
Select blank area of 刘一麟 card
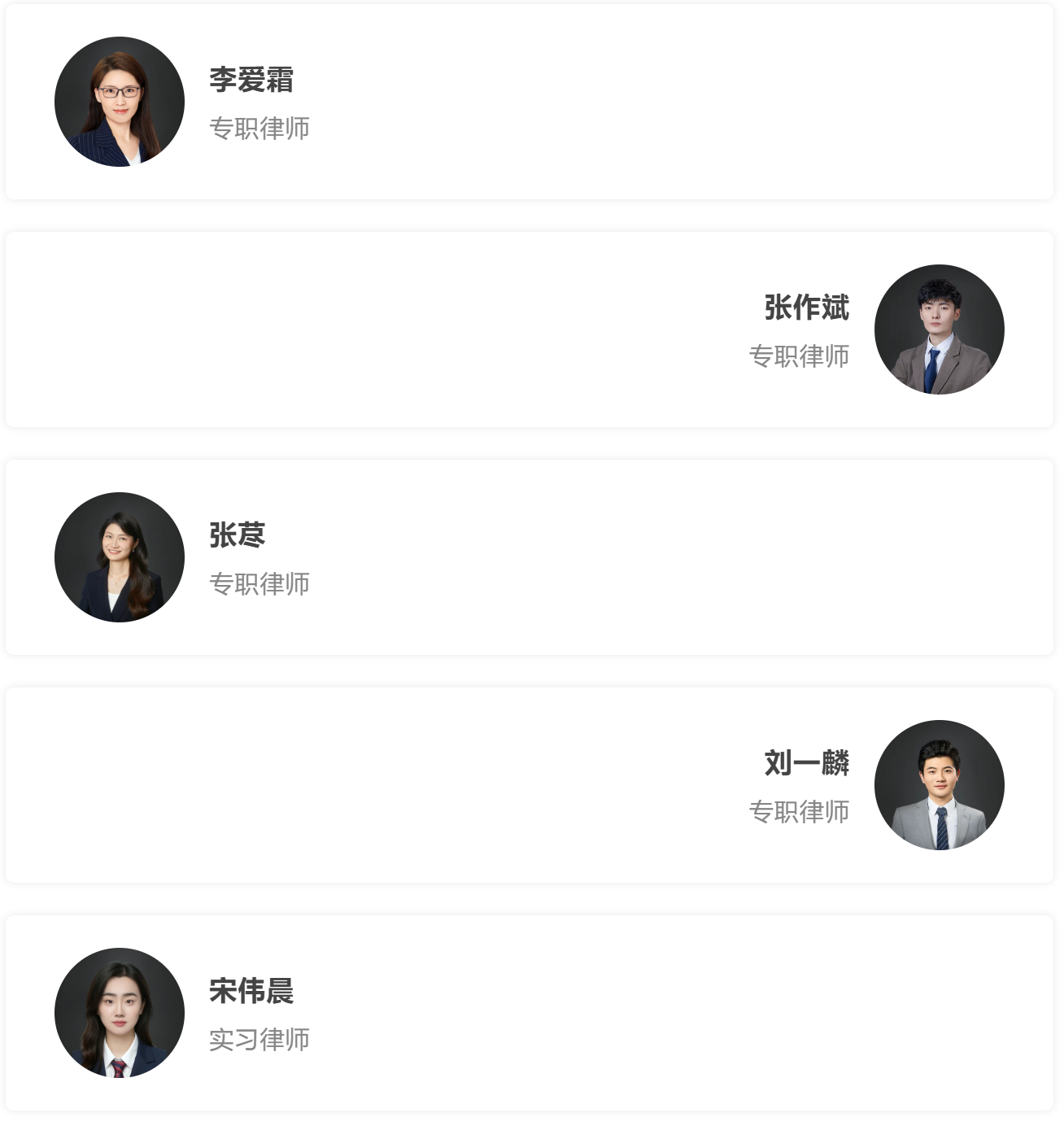[366, 785]
